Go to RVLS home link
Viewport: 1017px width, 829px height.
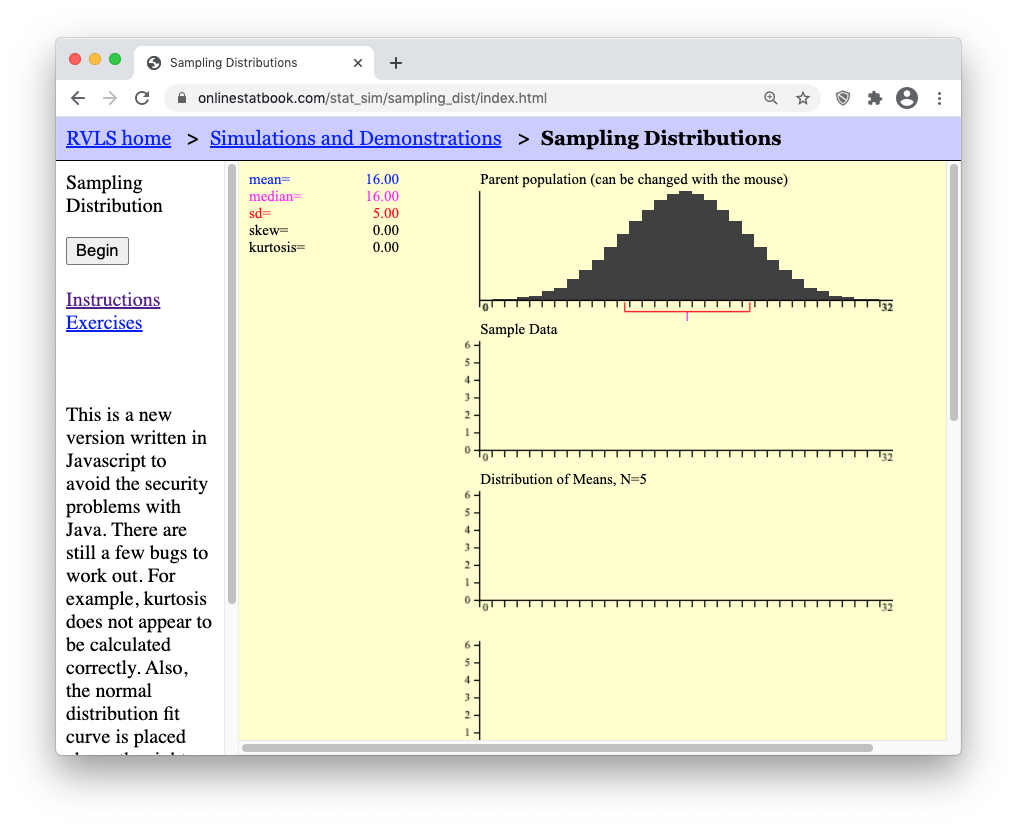tap(118, 139)
